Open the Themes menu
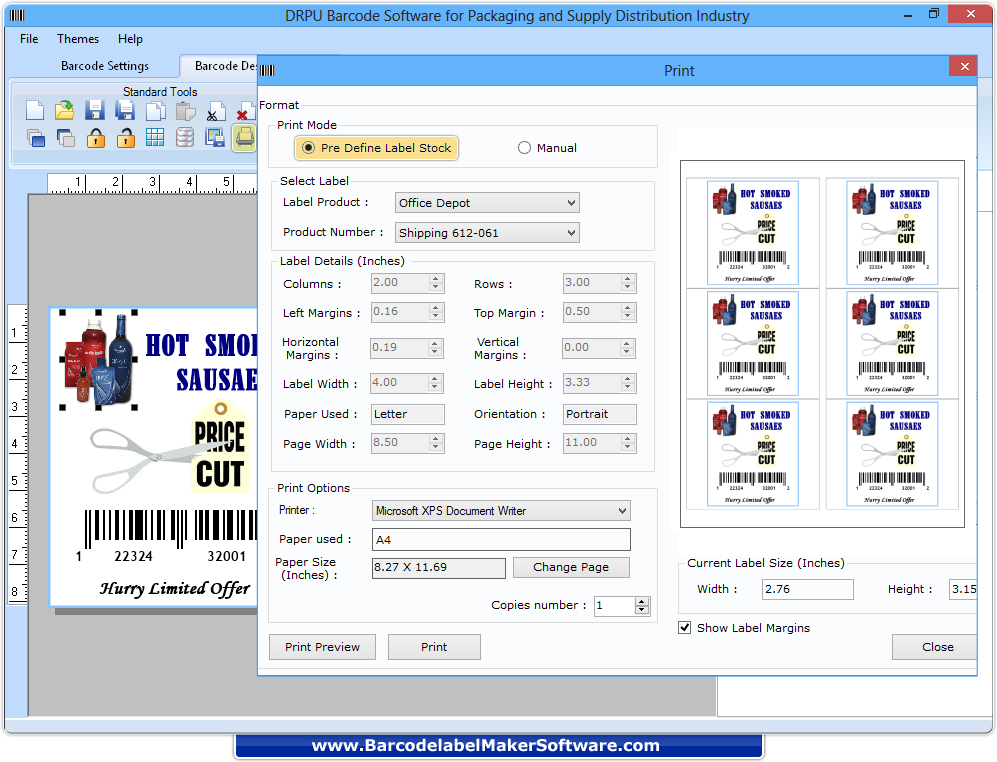The image size is (997, 762). pyautogui.click(x=77, y=39)
